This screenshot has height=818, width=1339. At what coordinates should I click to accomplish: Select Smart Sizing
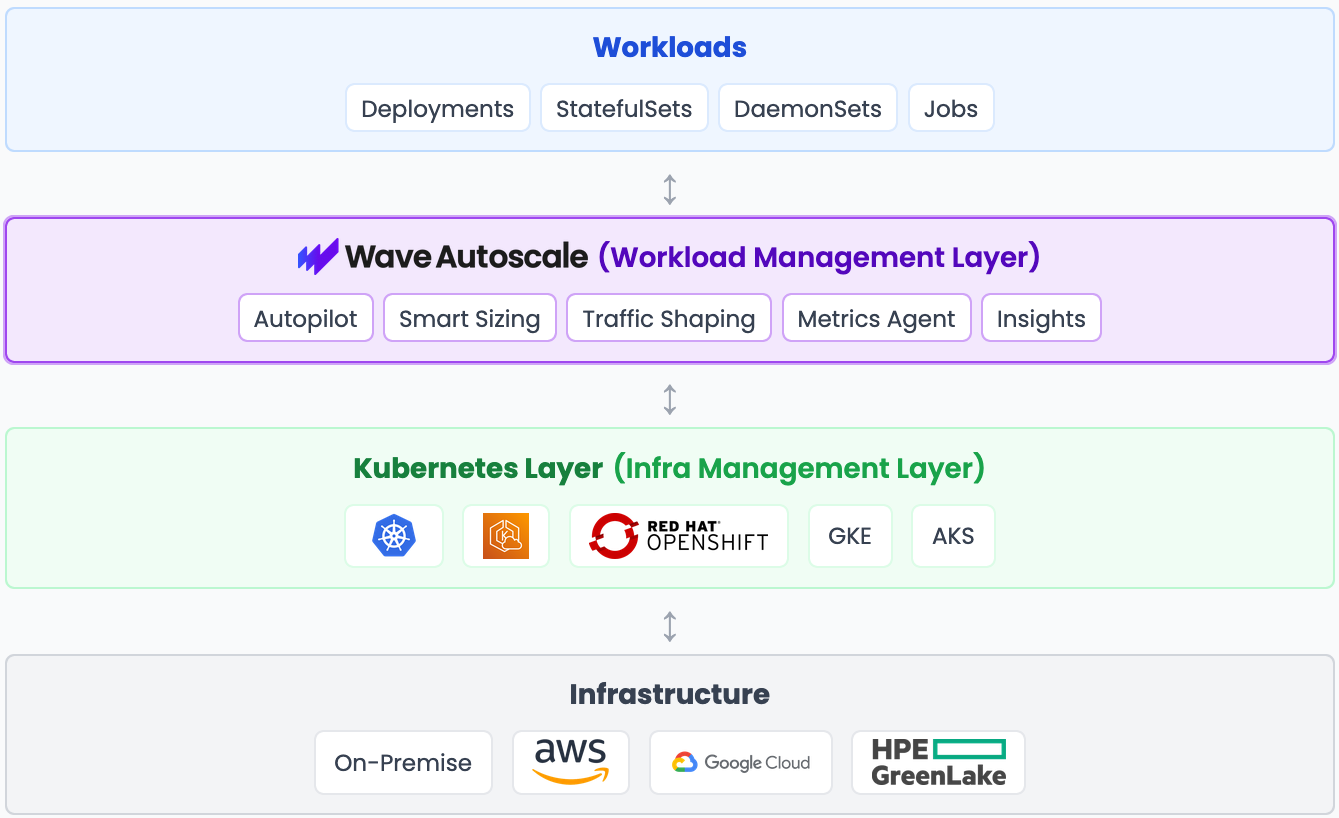470,318
